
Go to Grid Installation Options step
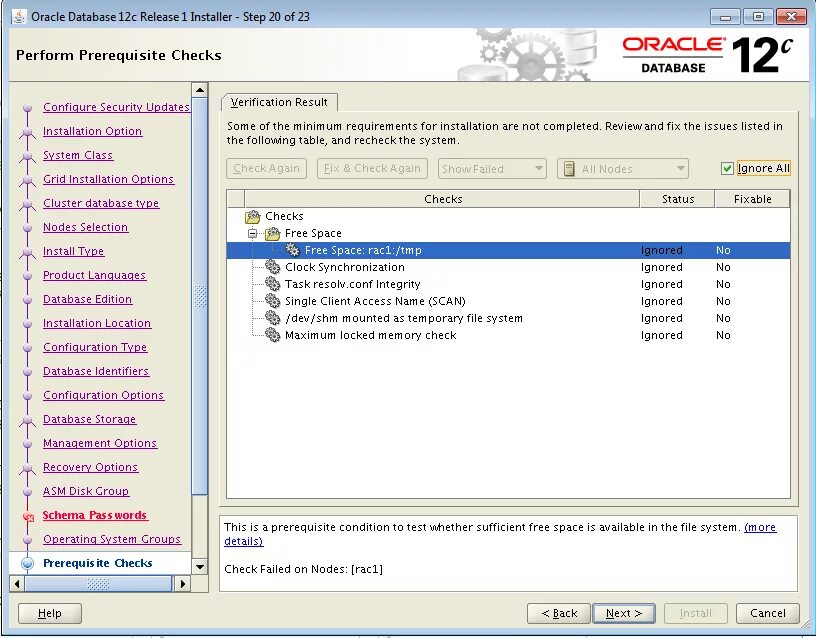tap(108, 179)
